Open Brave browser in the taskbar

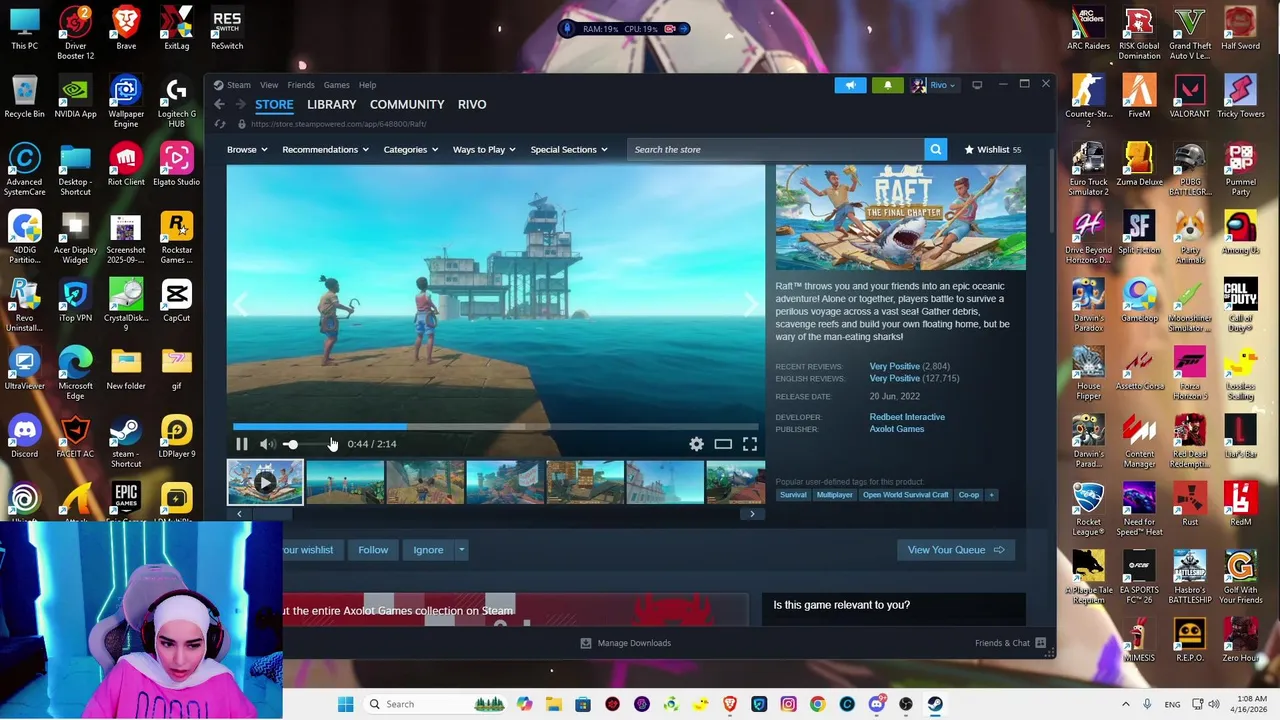click(x=730, y=704)
